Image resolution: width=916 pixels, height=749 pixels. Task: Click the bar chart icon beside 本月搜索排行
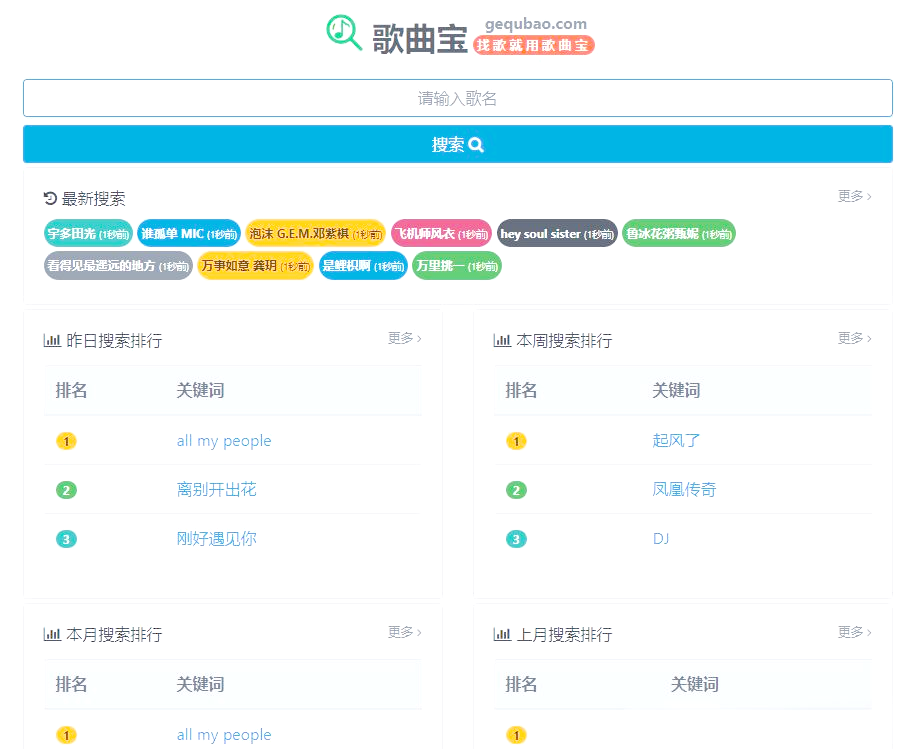coord(52,633)
